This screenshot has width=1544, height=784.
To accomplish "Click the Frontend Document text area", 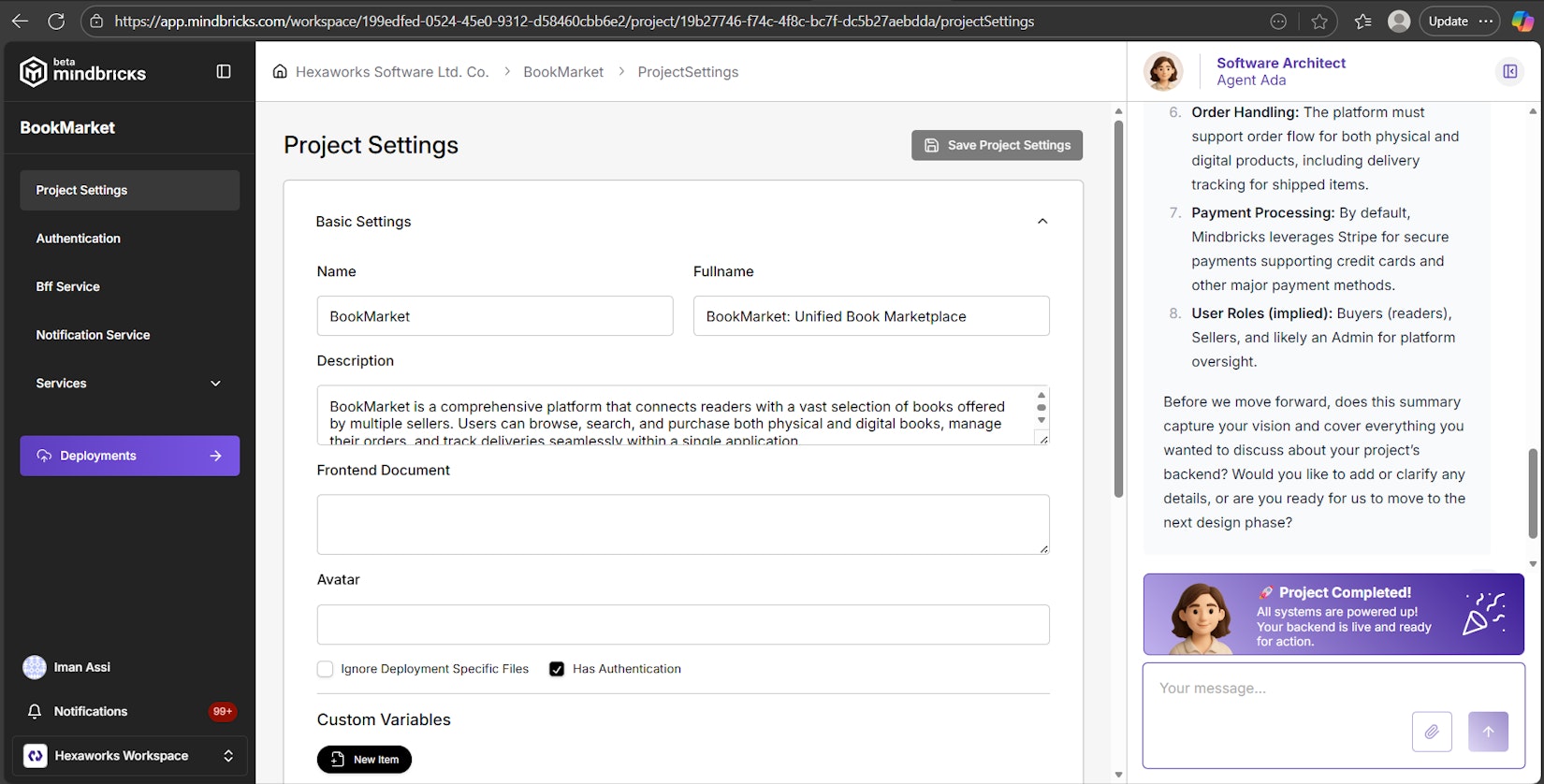I will coord(682,524).
